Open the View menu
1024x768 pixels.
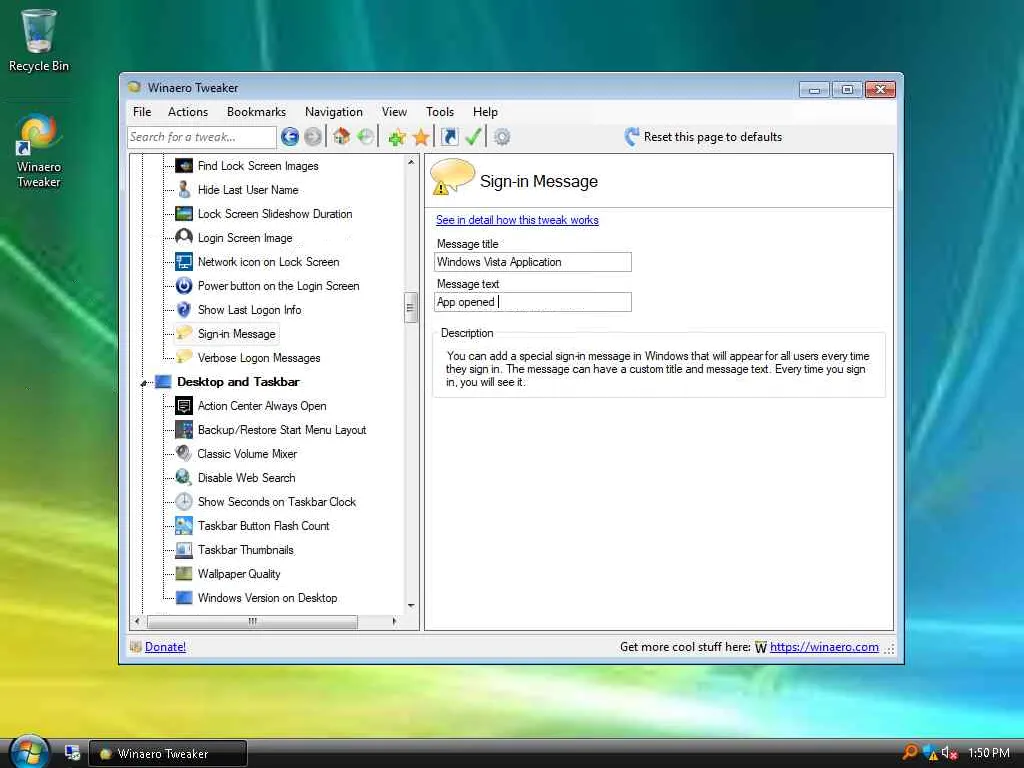tap(394, 112)
